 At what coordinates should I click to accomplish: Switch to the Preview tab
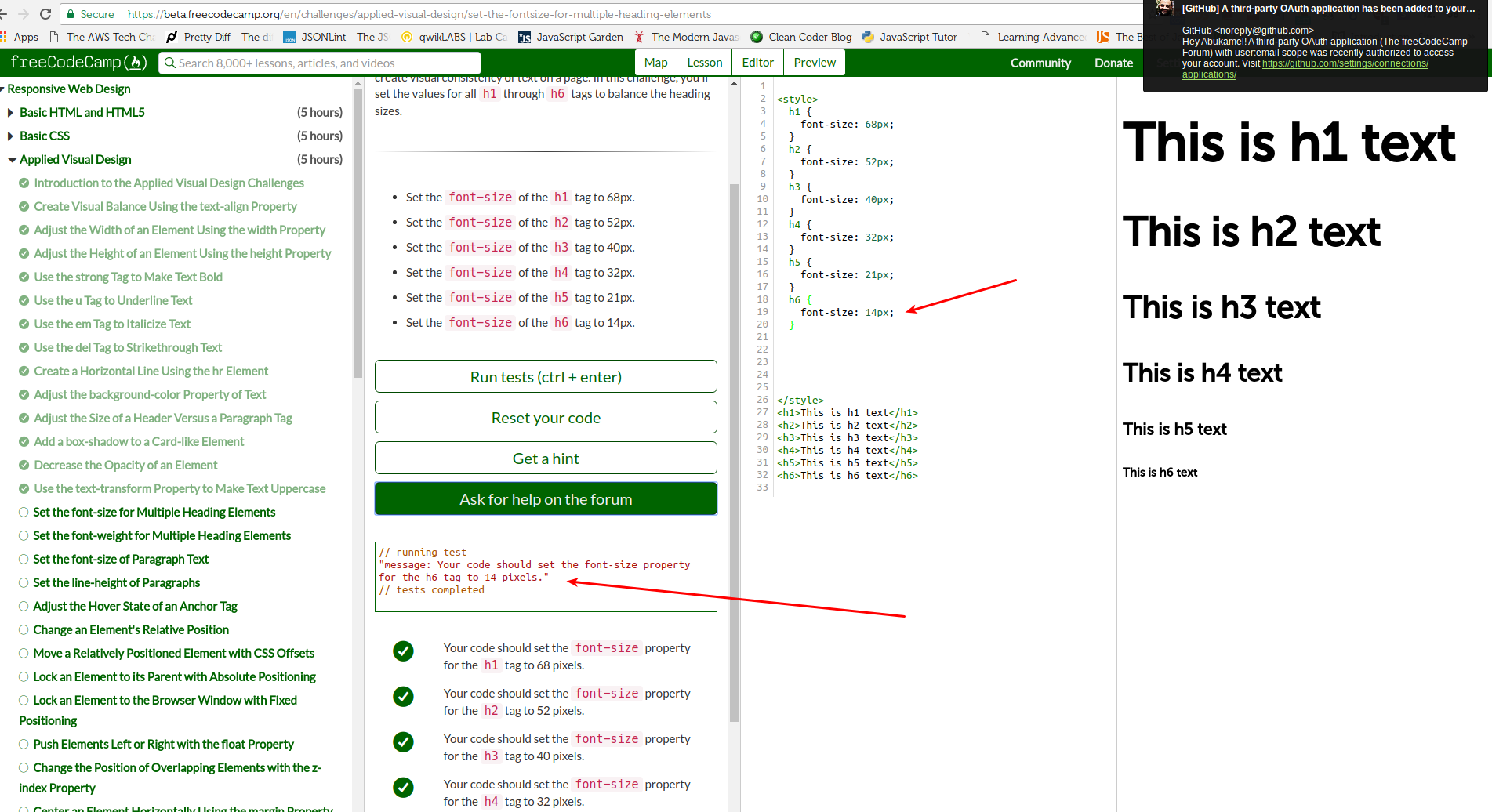tap(814, 62)
